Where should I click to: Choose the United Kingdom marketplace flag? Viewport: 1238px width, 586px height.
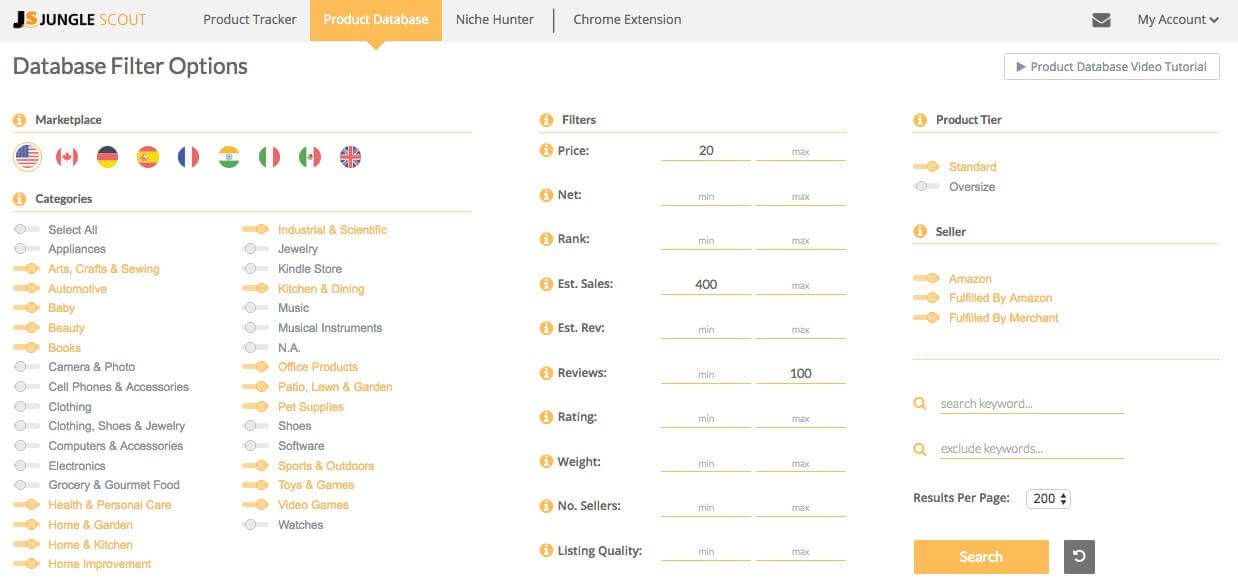pyautogui.click(x=349, y=156)
